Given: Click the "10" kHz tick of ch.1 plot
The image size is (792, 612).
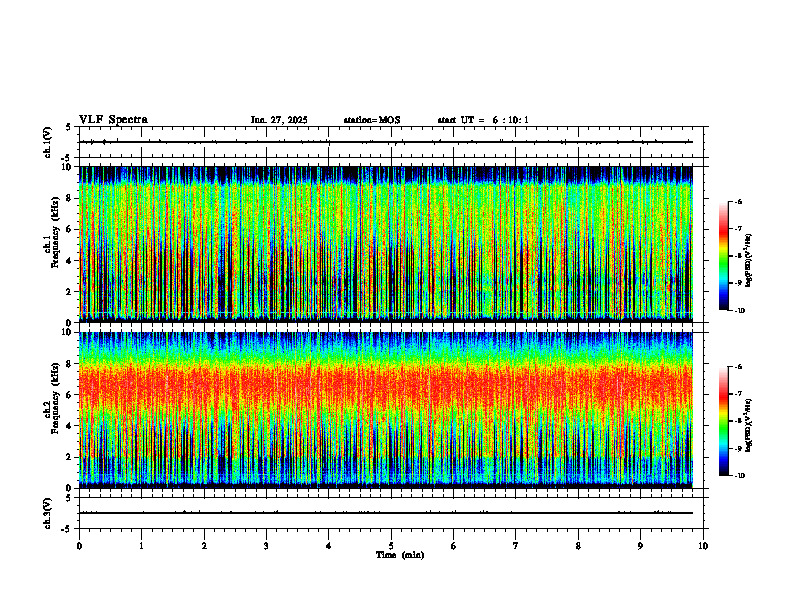Looking at the screenshot, I should [68, 167].
